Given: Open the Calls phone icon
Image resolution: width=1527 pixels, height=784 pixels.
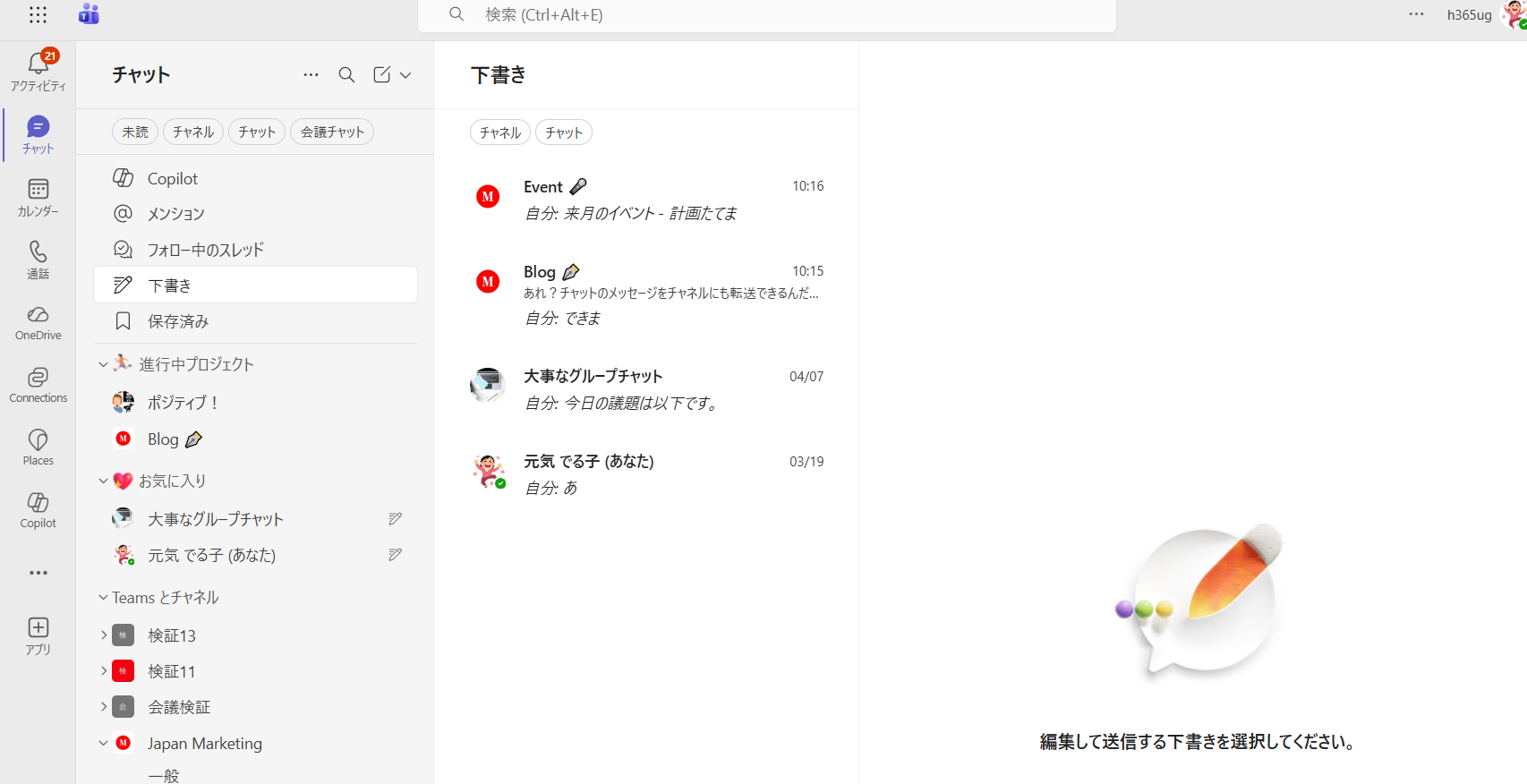Looking at the screenshot, I should click(x=38, y=252).
